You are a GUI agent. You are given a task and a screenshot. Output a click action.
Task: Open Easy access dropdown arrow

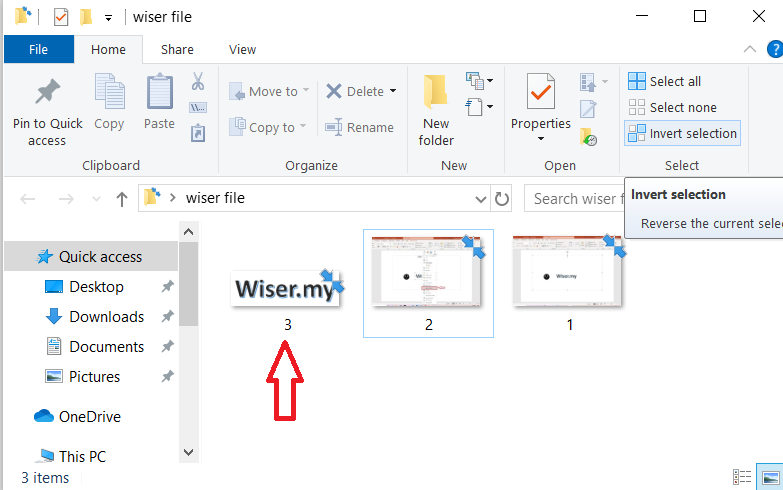[490, 106]
